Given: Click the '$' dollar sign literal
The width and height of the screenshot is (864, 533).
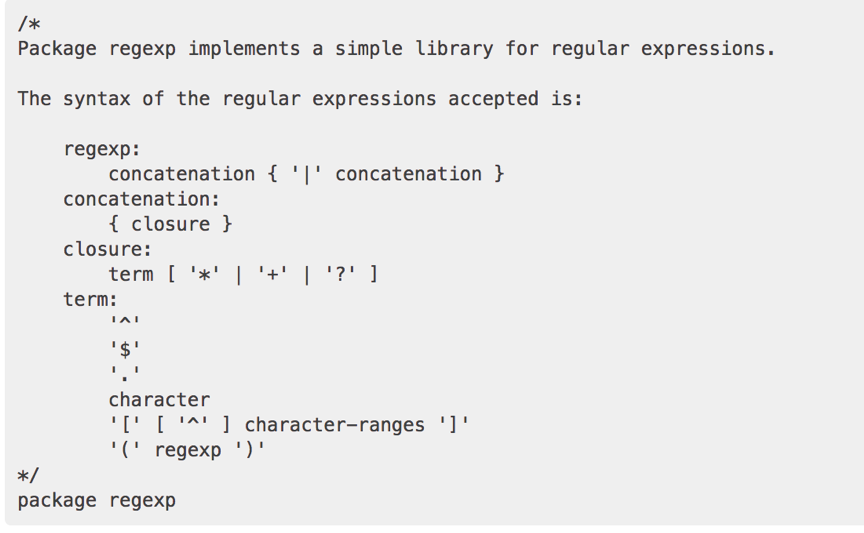Looking at the screenshot, I should tap(125, 349).
